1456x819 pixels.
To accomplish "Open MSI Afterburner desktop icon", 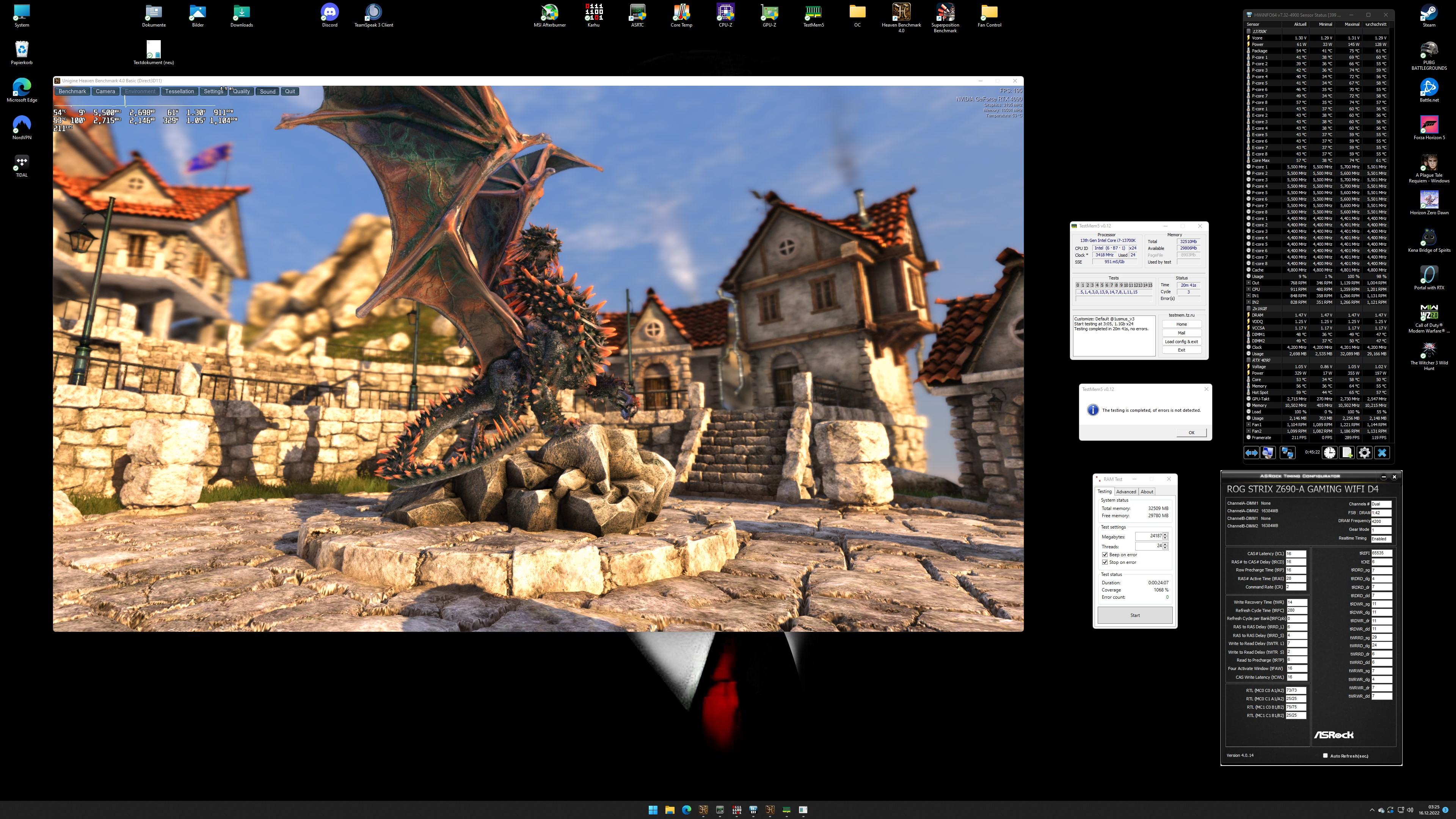I will tap(549, 16).
